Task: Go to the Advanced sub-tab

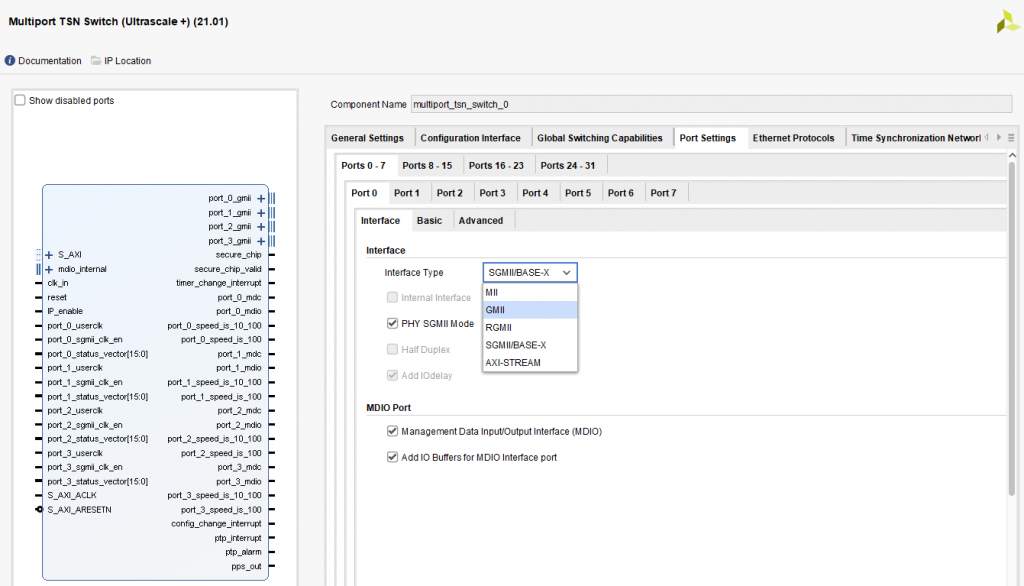Action: 481,220
